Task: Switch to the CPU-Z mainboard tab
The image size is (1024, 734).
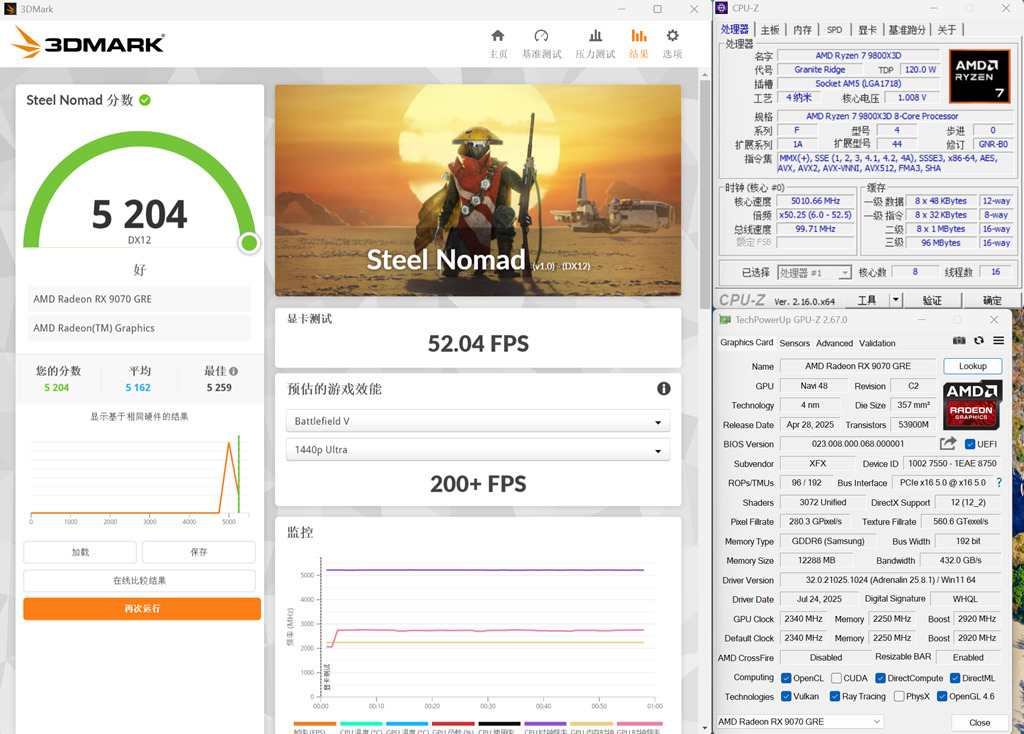Action: [x=770, y=29]
